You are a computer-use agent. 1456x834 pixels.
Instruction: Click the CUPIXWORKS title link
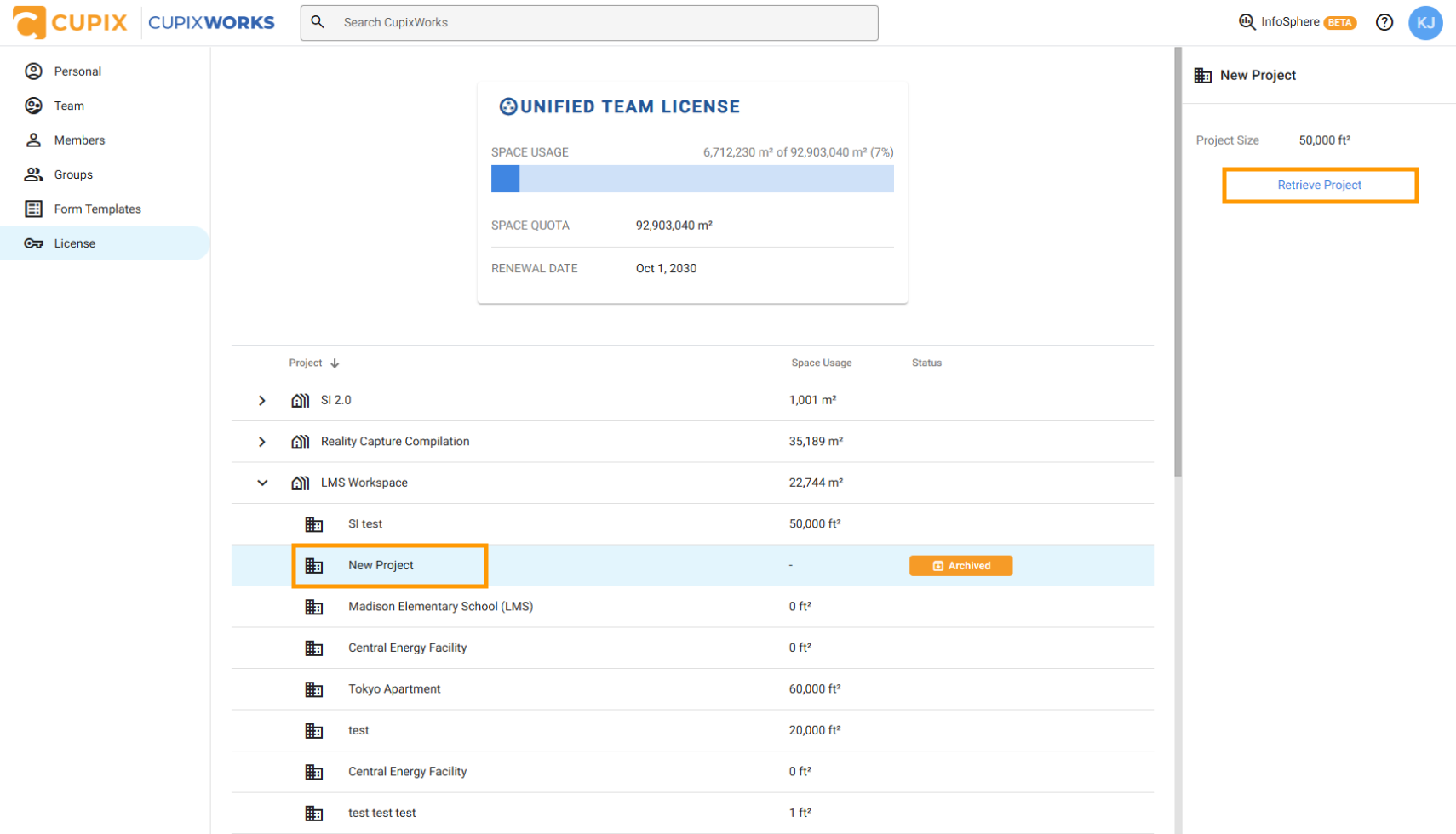tap(211, 22)
